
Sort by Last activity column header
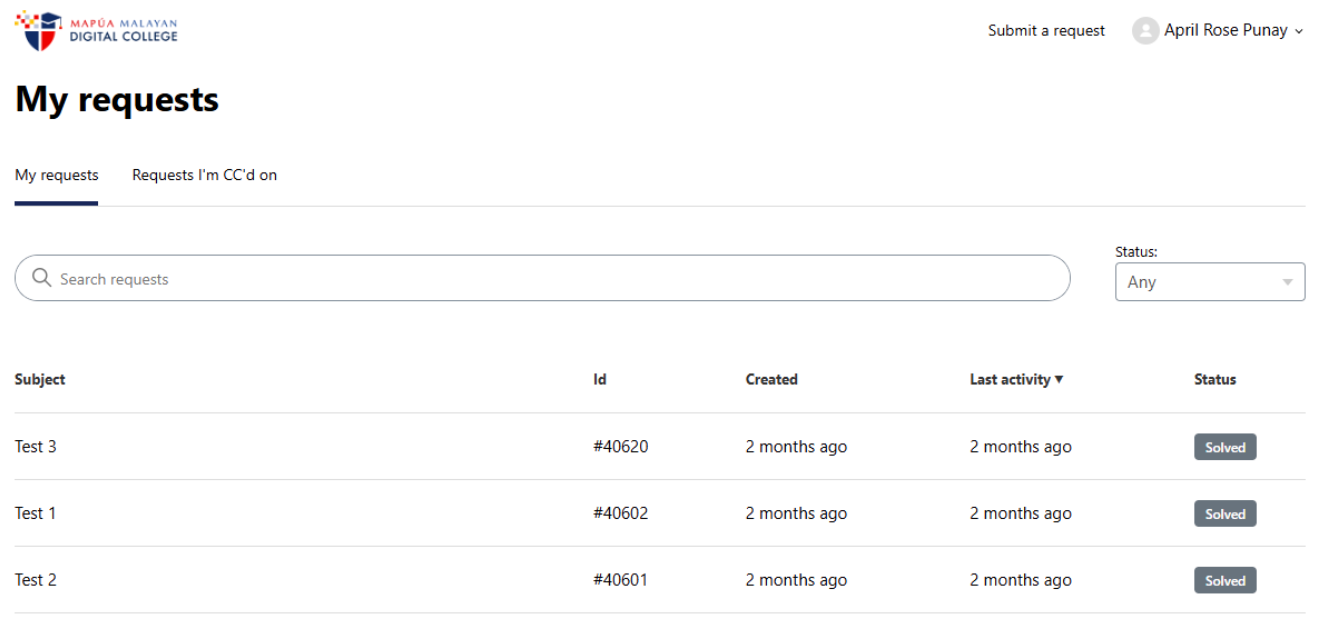tap(1009, 379)
